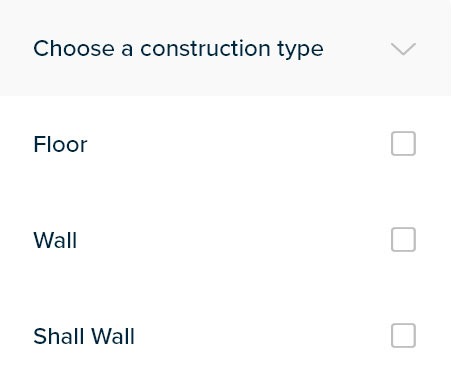Click the word Choose in the header
452x384 pixels.
pyautogui.click(x=74, y=48)
